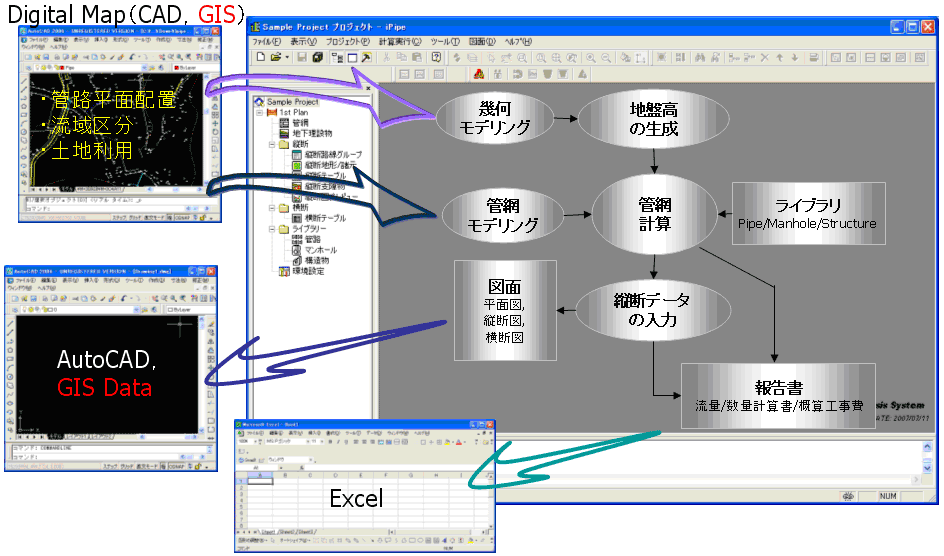
Task: Click NUM indicator in iPipe status bar
Action: coord(888,496)
